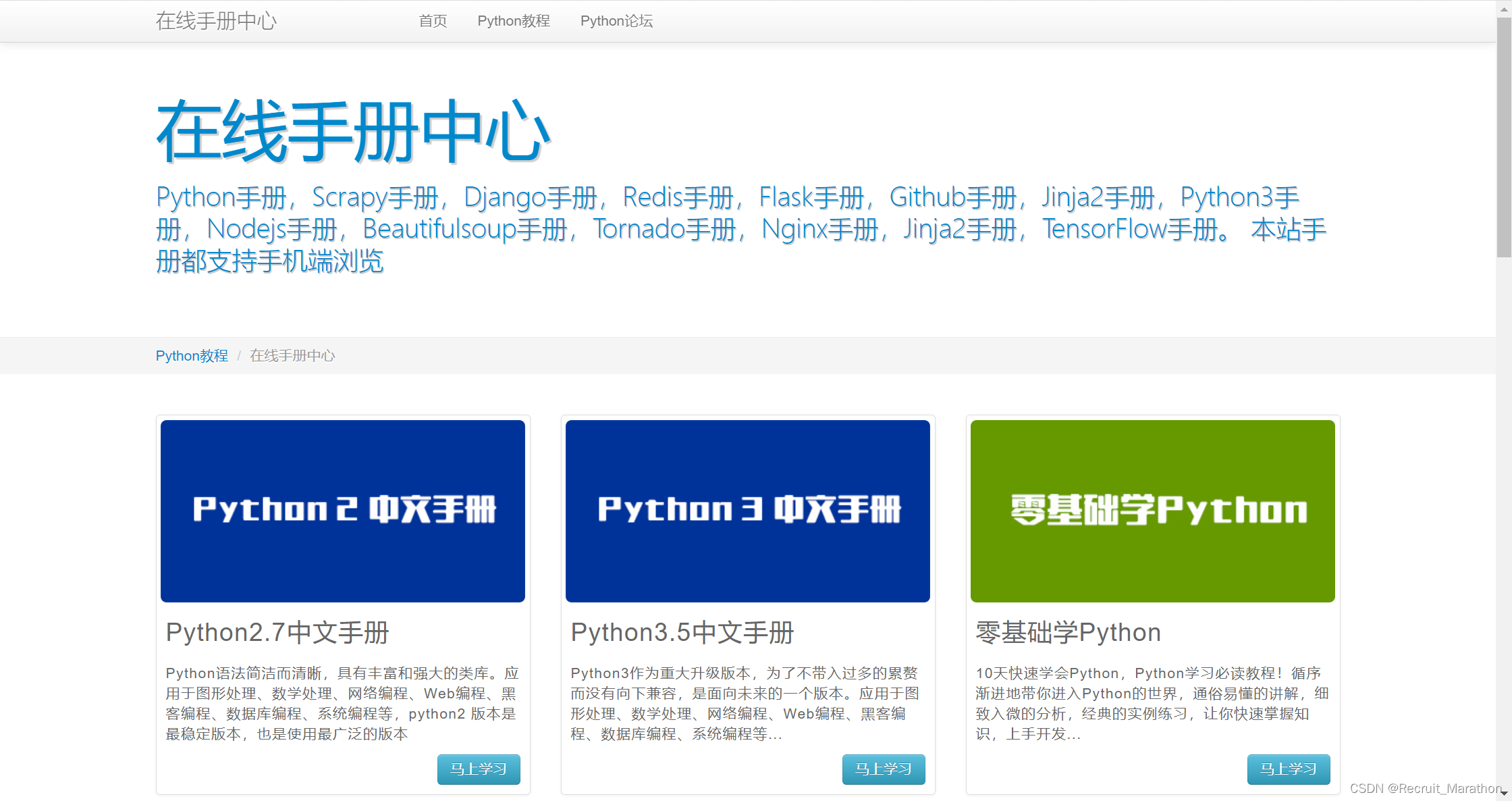
Task: Click the green 零基础学Python banner image
Action: [1153, 511]
